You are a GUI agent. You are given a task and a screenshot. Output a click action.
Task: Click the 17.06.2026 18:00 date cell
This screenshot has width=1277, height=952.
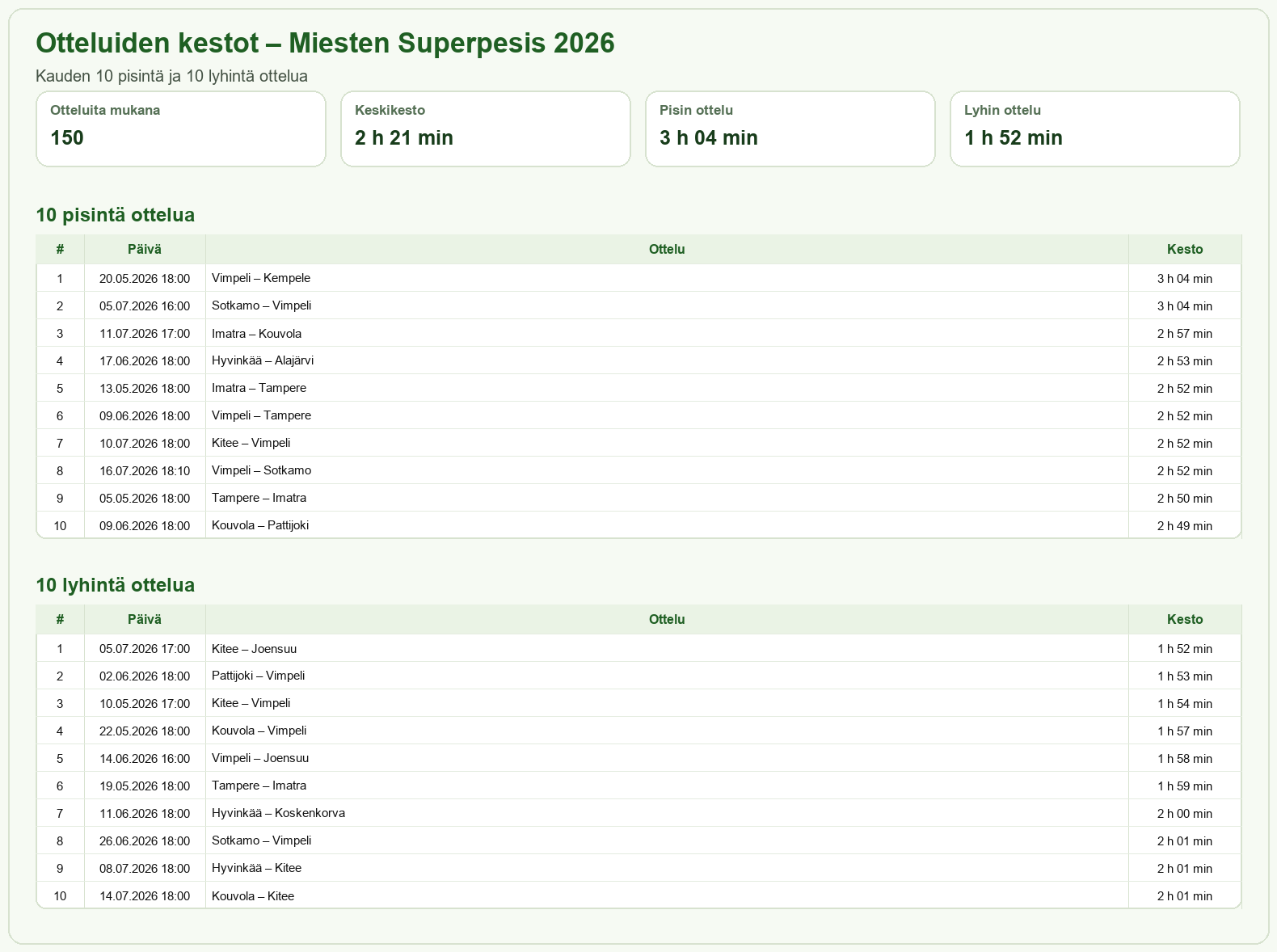pyautogui.click(x=145, y=360)
